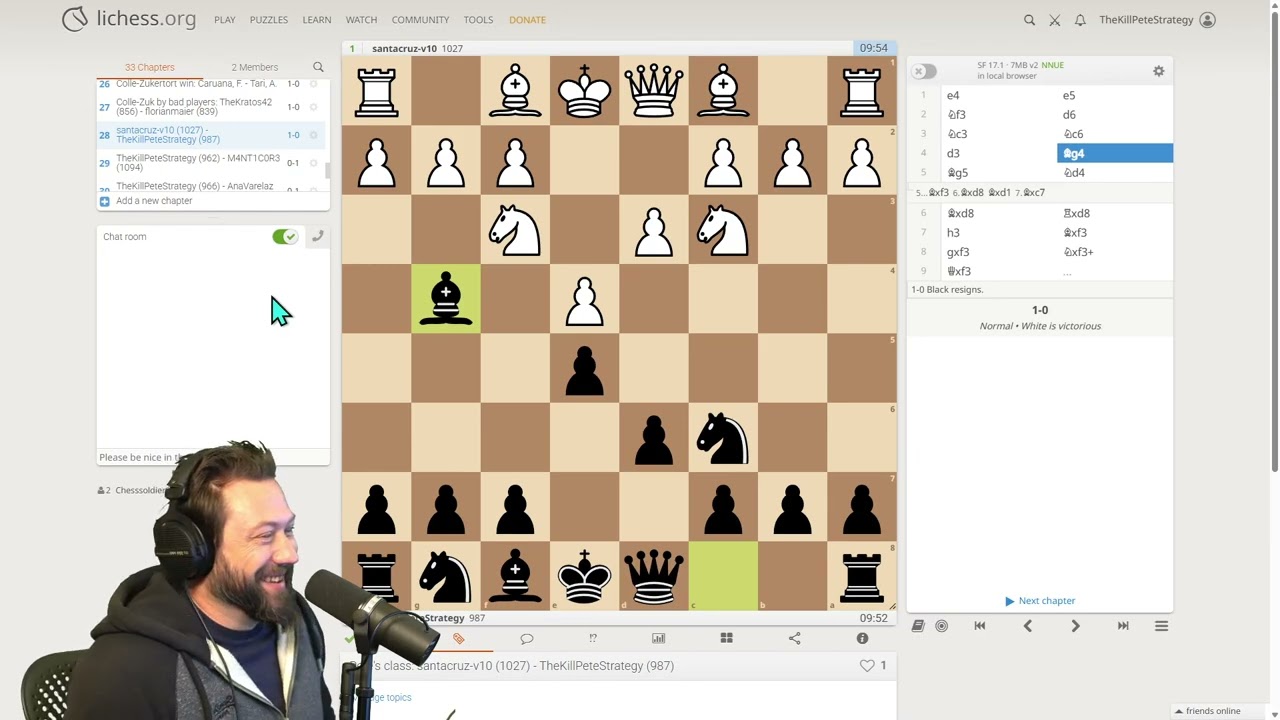The width and height of the screenshot is (1280, 720).
Task: Select variation move Bxc7
Action: 1034,193
